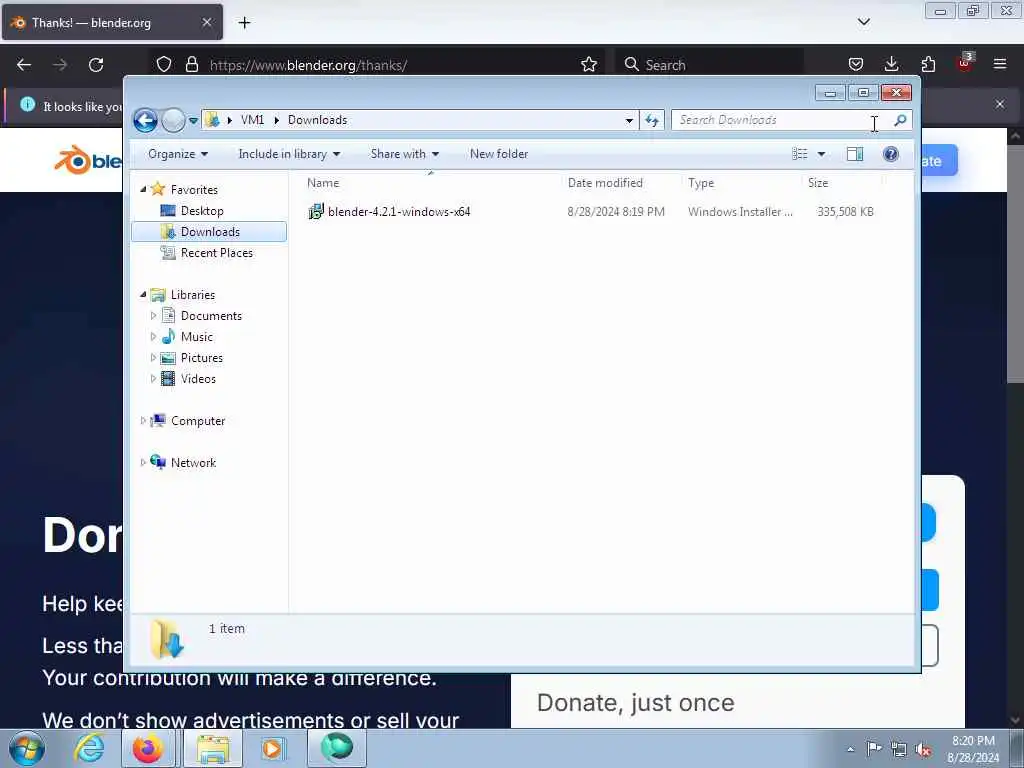Expand address bar history dropdown
The image size is (1024, 768).
pyautogui.click(x=629, y=120)
